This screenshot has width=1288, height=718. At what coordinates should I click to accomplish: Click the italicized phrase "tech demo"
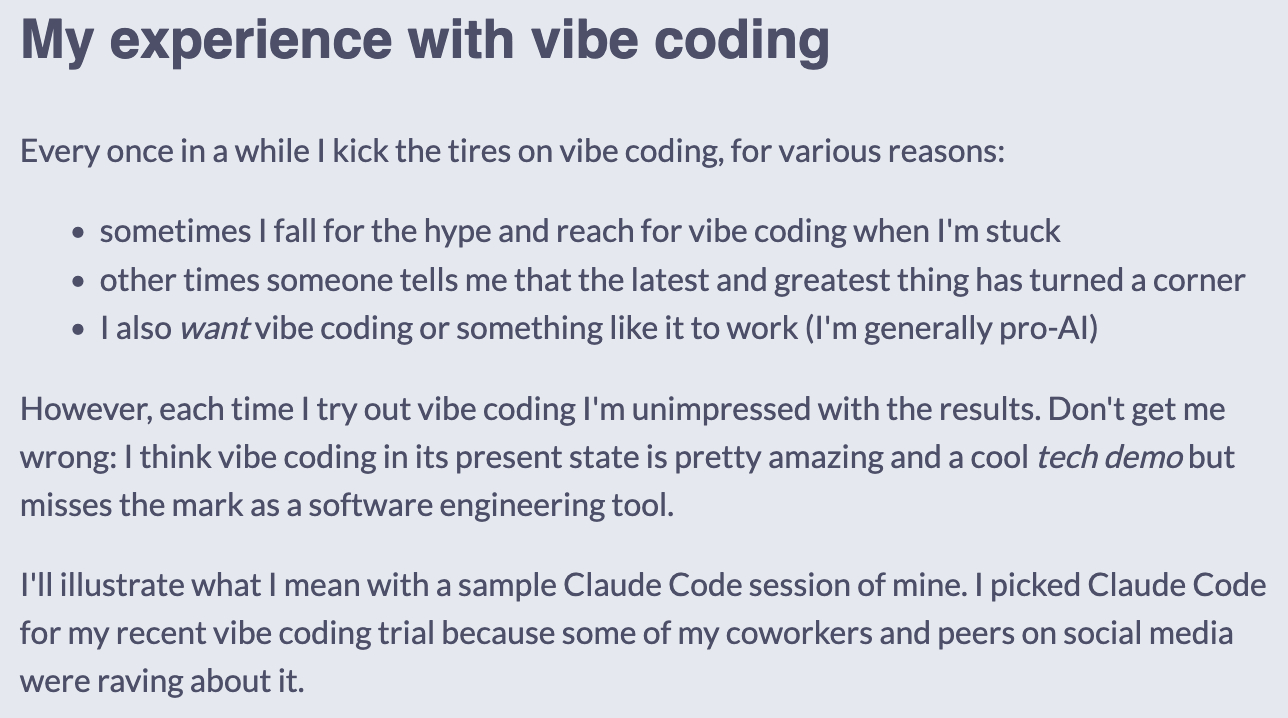1110,457
